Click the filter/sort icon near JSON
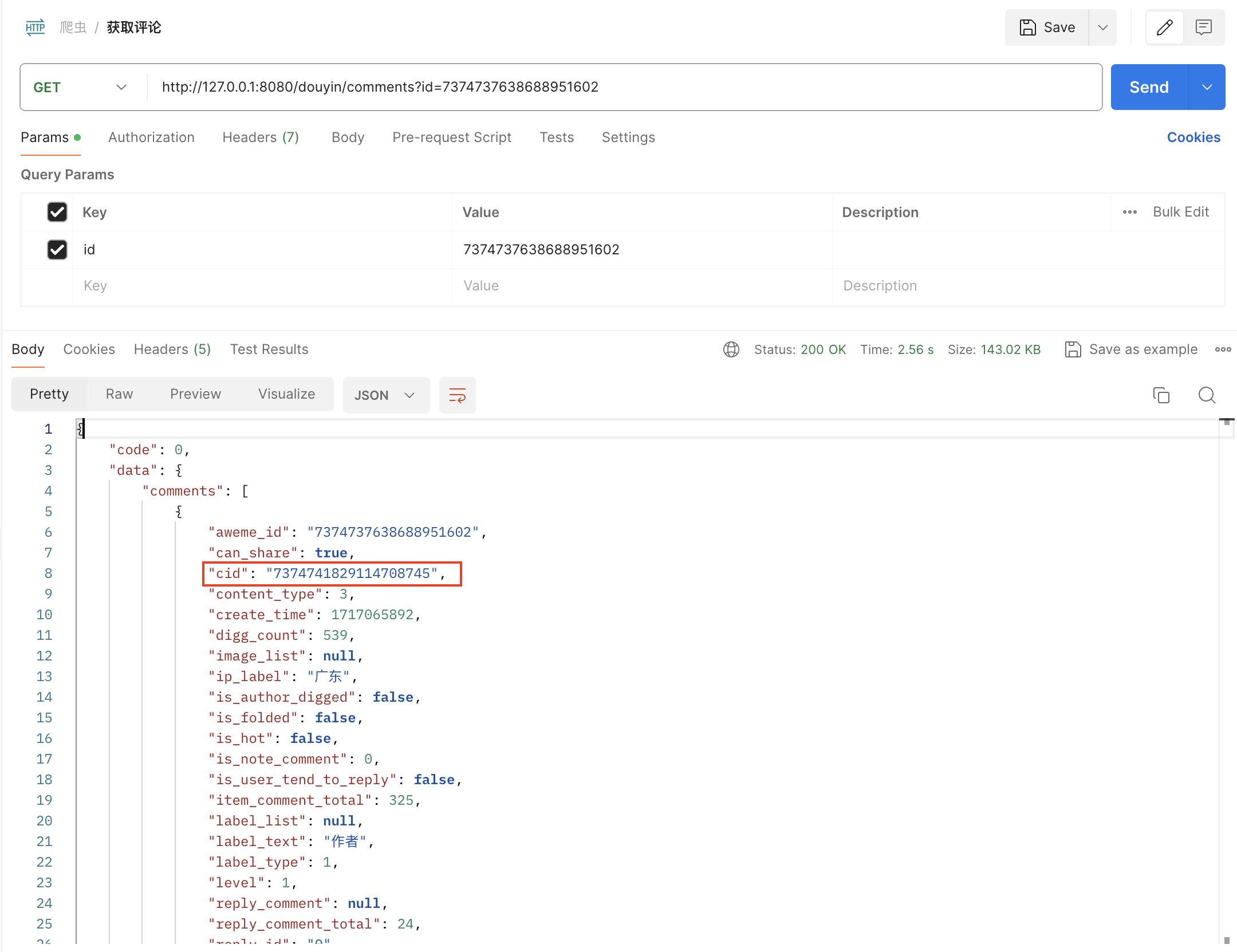Viewport: 1237px width, 952px height. pyautogui.click(x=457, y=395)
